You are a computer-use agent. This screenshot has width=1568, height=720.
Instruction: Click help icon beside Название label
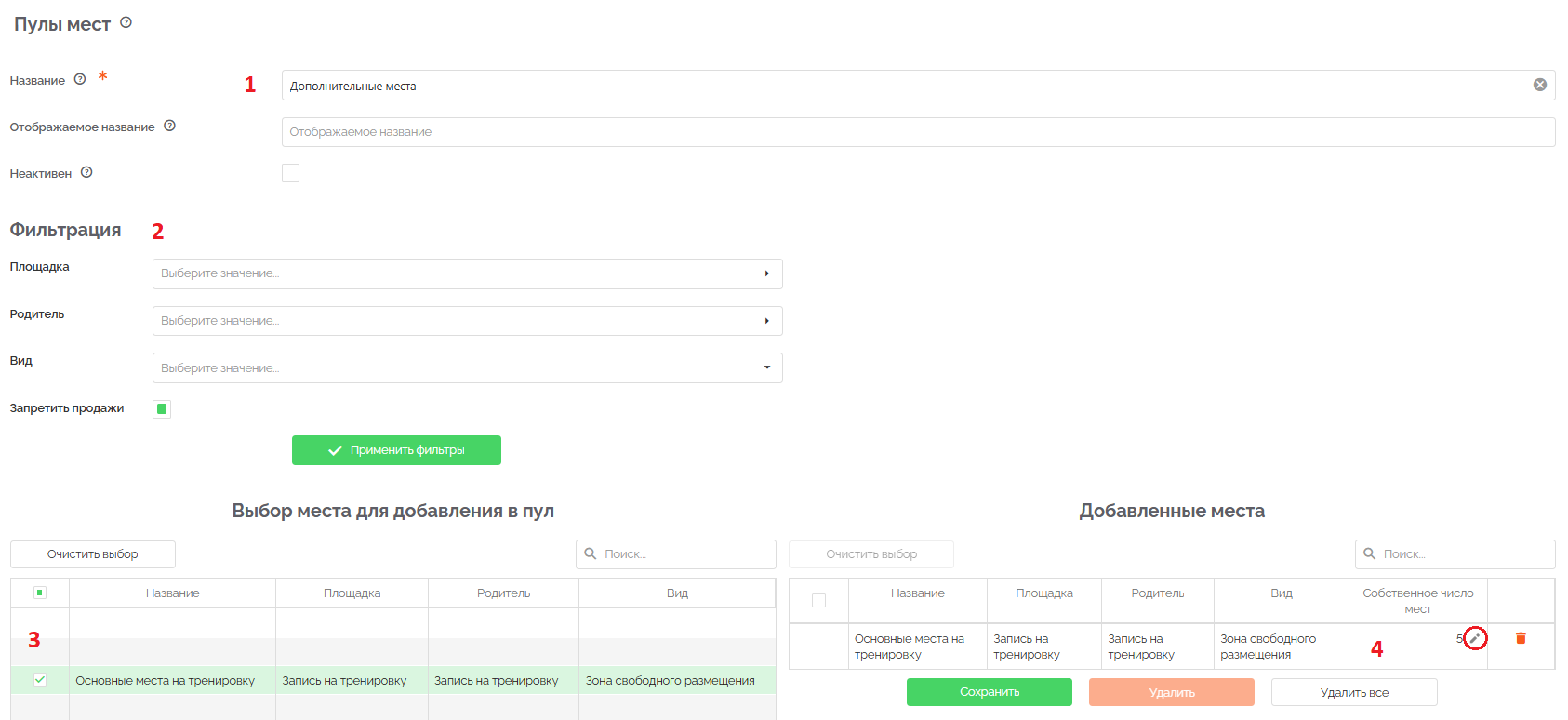click(80, 79)
